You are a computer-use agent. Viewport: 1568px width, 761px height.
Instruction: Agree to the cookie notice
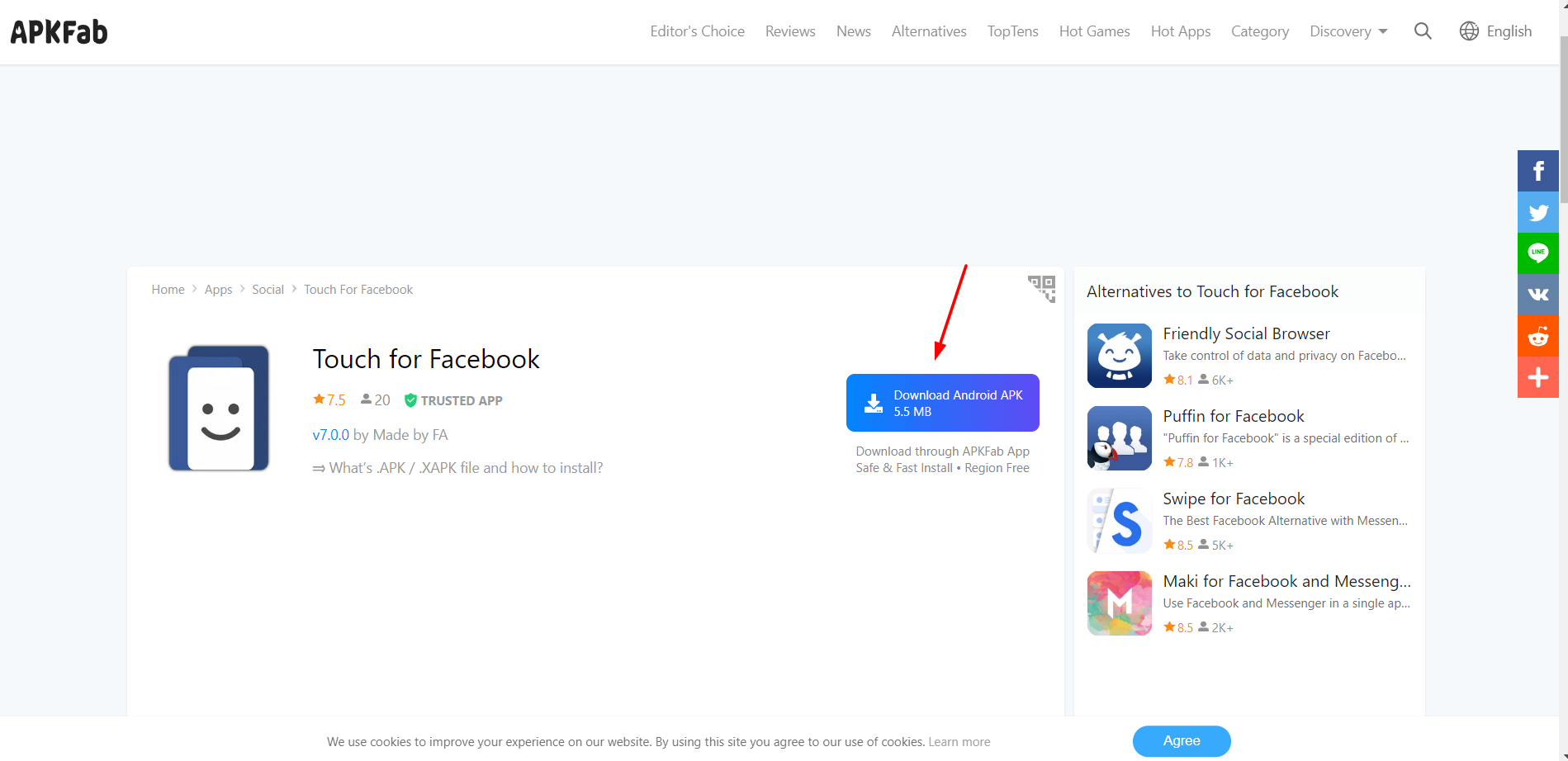1181,741
